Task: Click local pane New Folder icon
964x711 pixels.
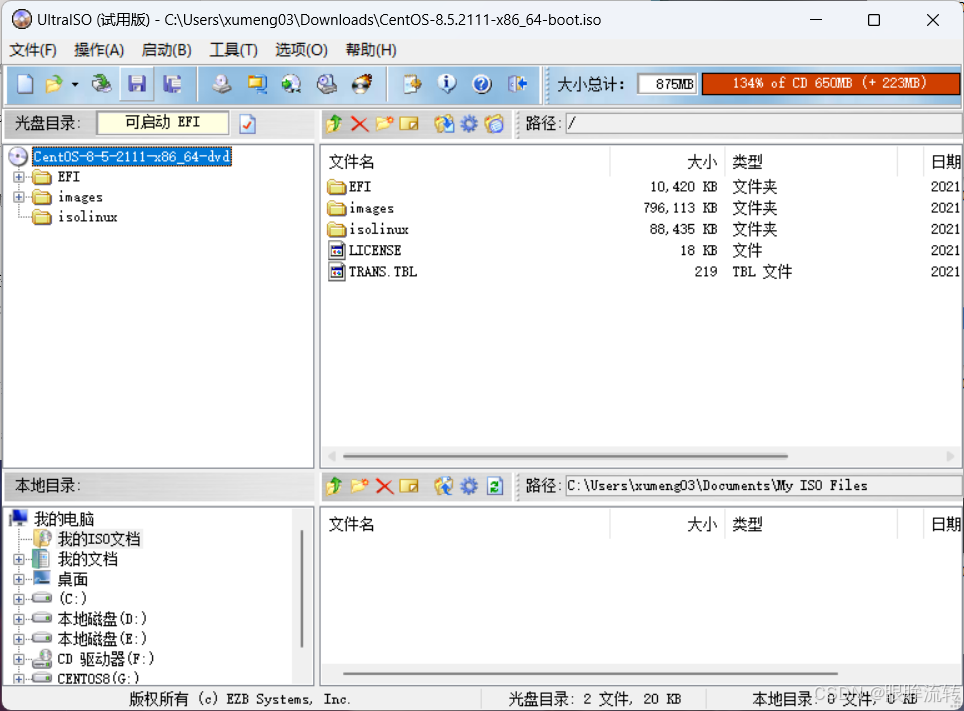Action: (360, 486)
